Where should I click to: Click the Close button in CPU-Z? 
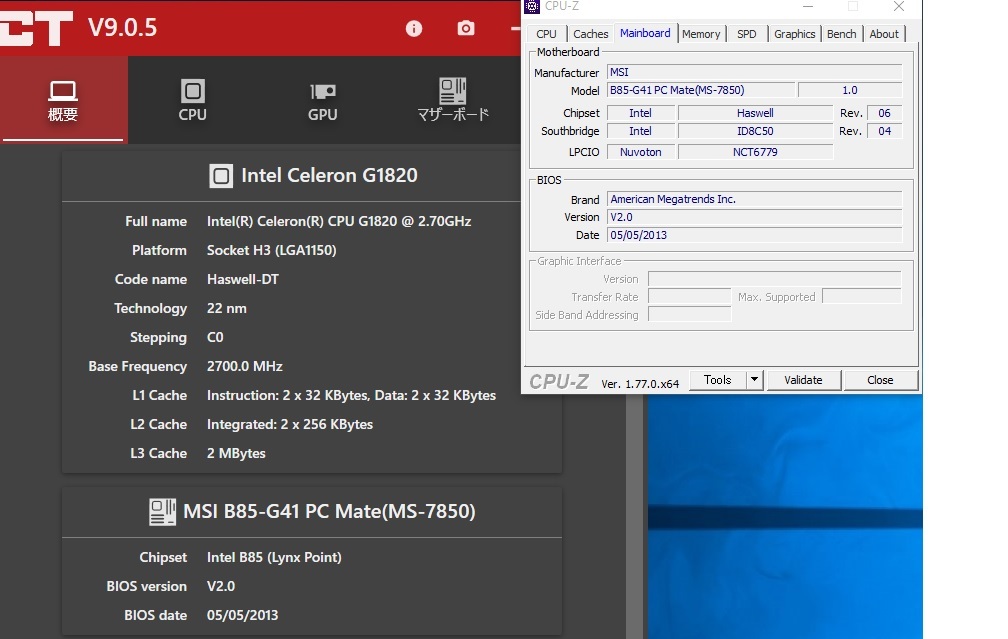point(880,380)
